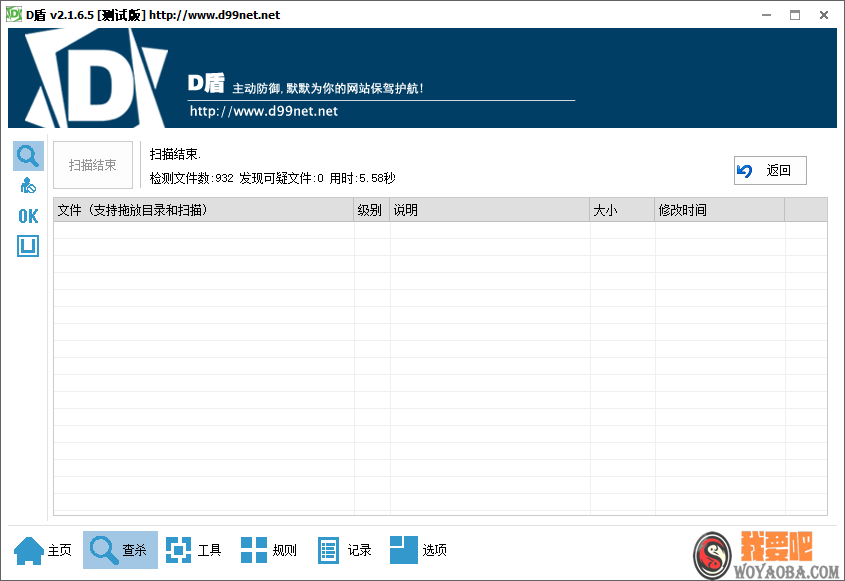Click the 级别 column header

(370, 209)
